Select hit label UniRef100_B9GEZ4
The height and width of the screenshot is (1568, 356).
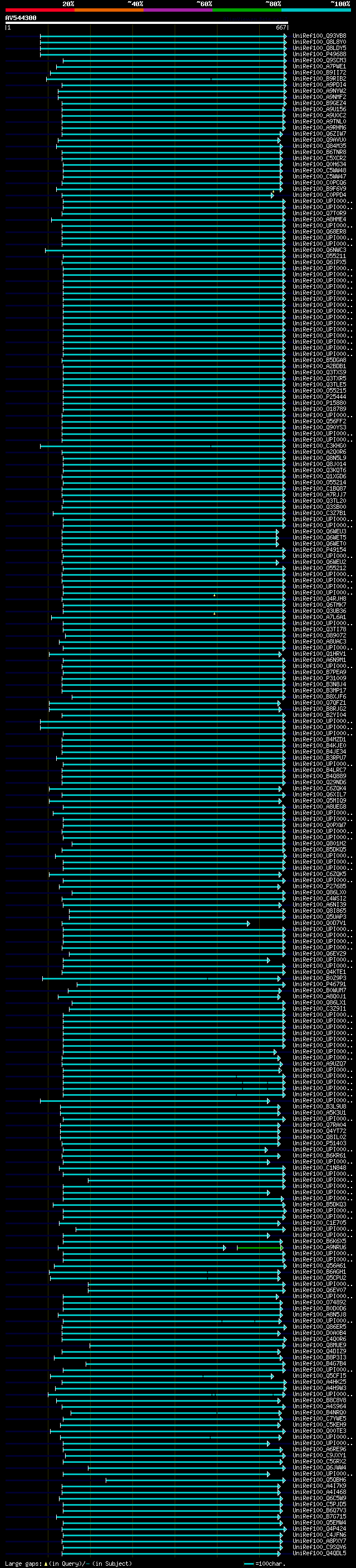coord(319,103)
